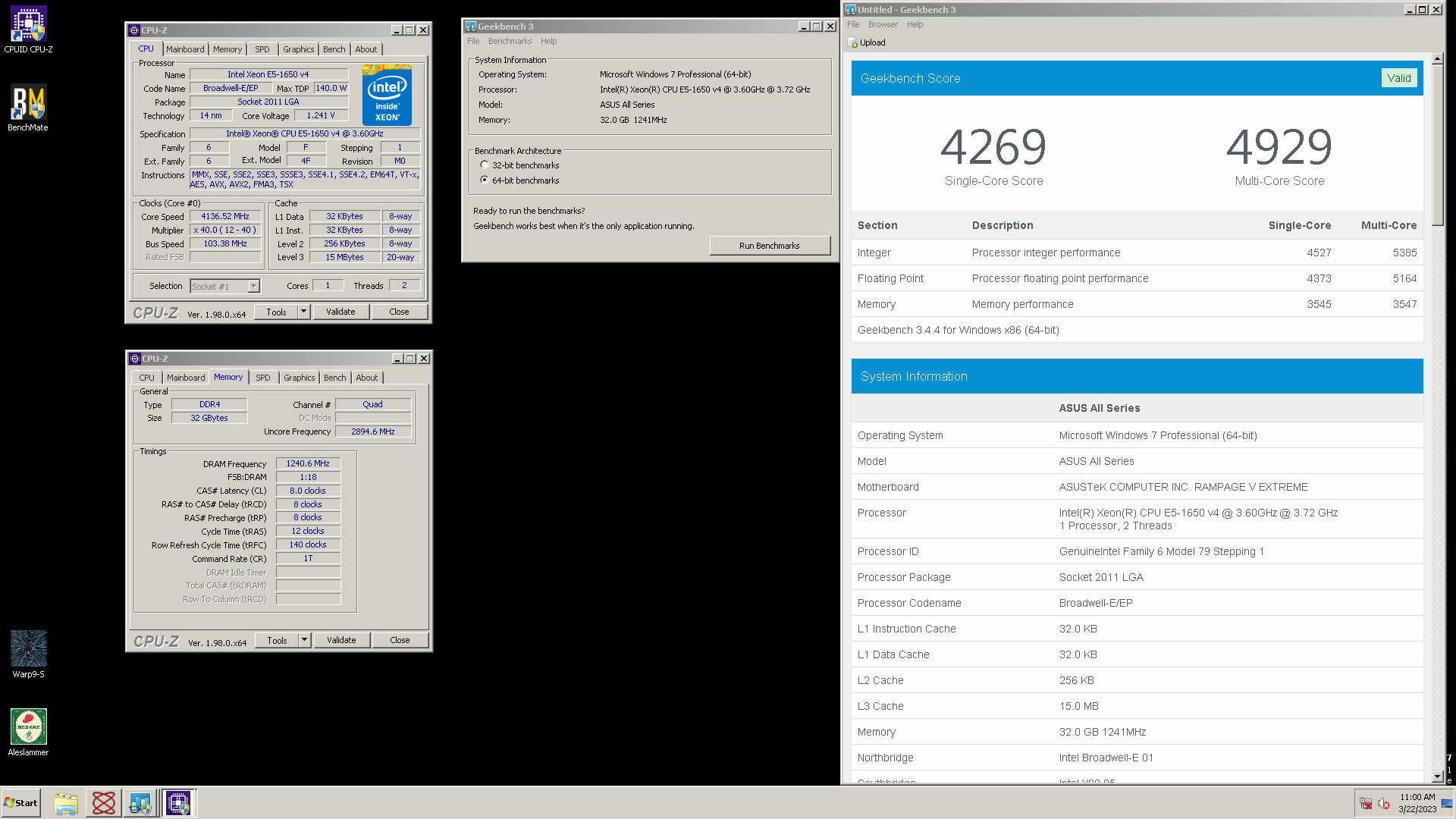The height and width of the screenshot is (819, 1456).
Task: Click the multi-core score 4929
Action: pos(1279,146)
